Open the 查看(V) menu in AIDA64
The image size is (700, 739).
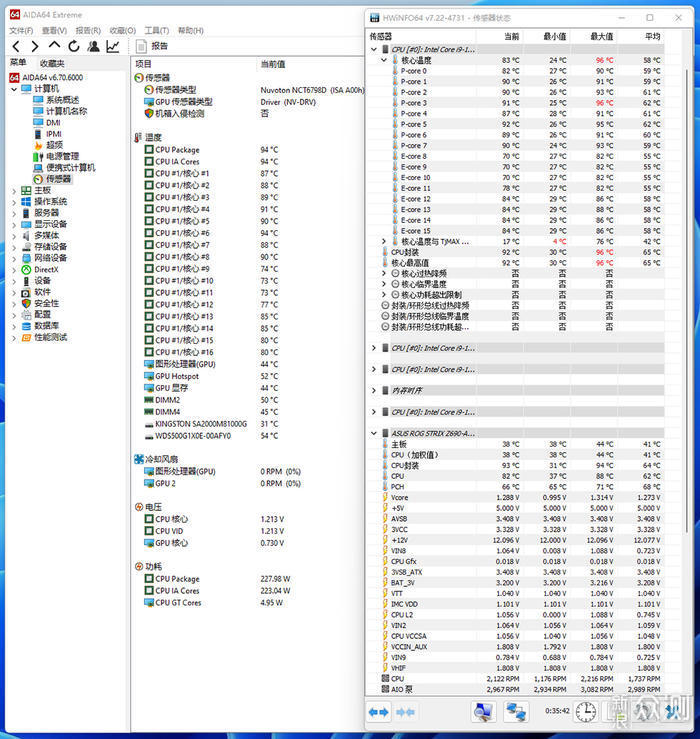[x=54, y=31]
